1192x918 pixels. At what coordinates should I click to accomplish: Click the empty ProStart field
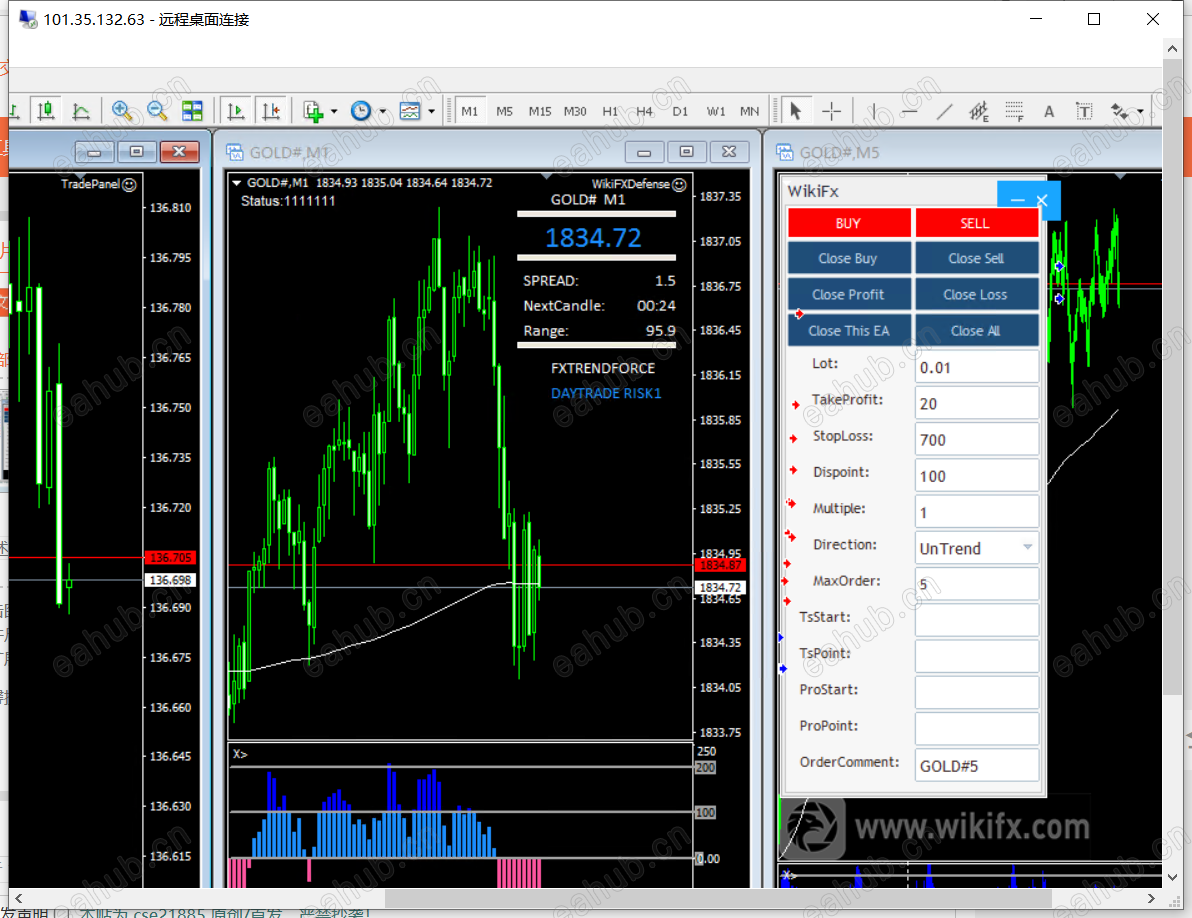tap(977, 692)
